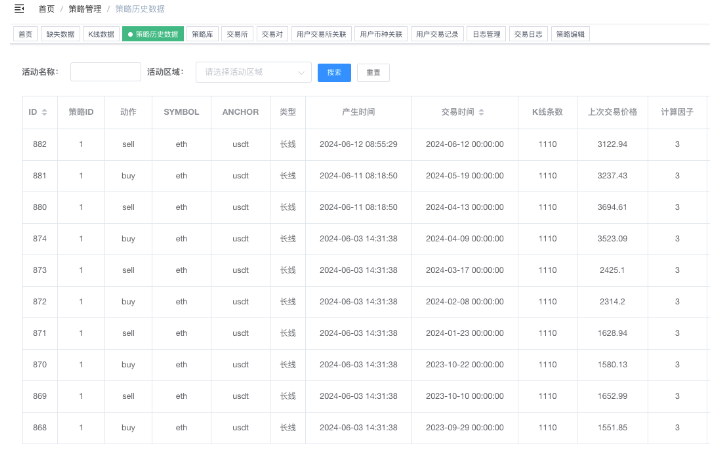The image size is (720, 450).
Task: Select the active 策略历史数据 tab
Action: pyautogui.click(x=153, y=34)
